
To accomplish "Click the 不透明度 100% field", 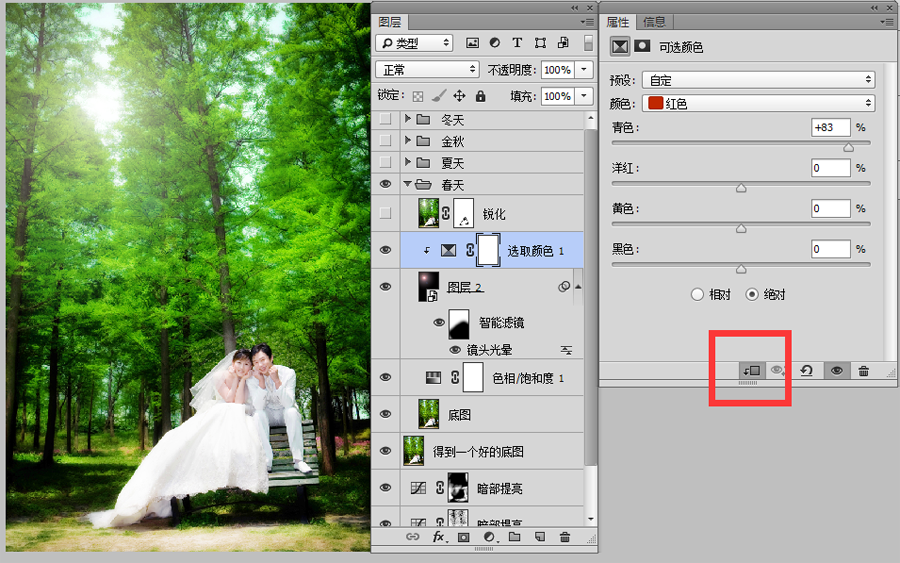I will coord(557,69).
